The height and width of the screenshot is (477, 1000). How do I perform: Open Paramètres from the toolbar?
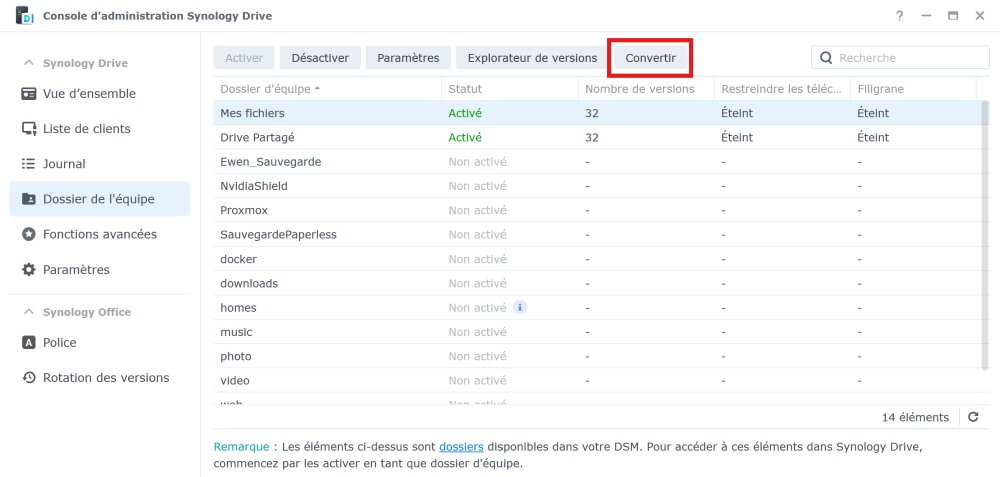[408, 57]
